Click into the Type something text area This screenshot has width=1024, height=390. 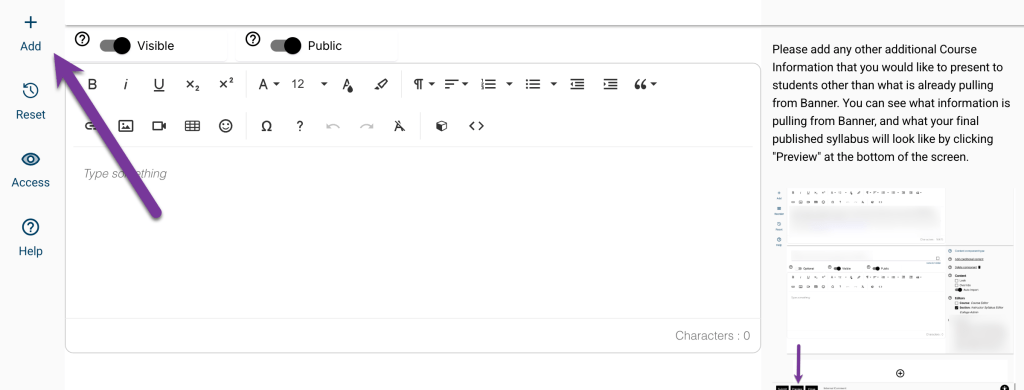click(413, 232)
